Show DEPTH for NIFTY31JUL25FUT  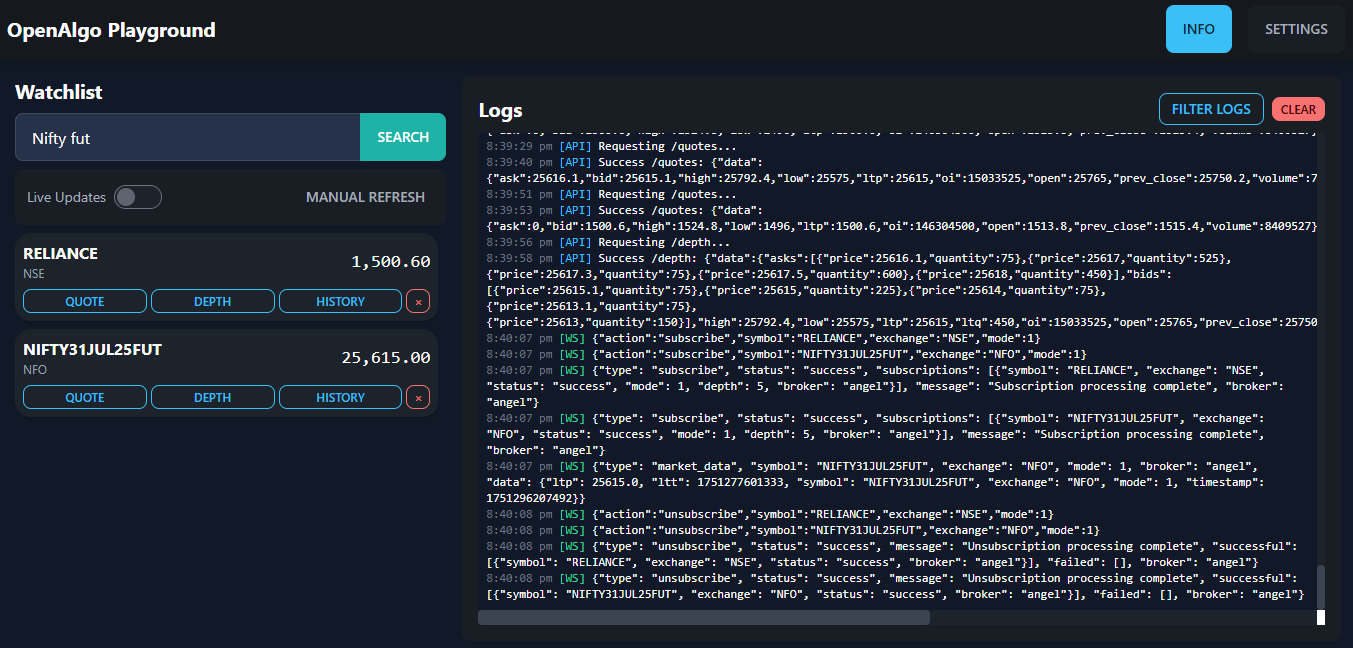212,397
